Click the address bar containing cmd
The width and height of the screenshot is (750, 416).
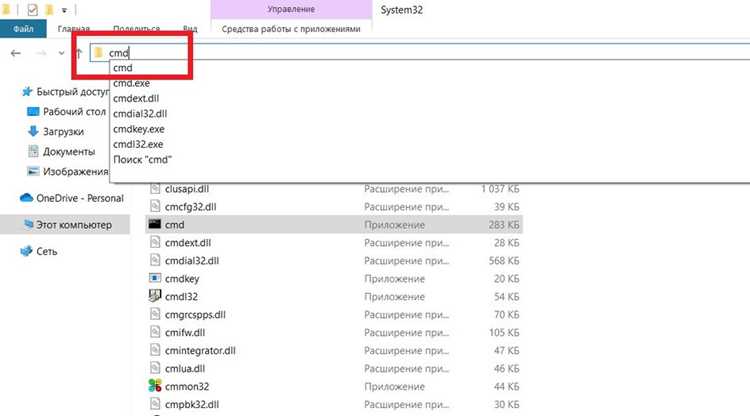[420, 53]
